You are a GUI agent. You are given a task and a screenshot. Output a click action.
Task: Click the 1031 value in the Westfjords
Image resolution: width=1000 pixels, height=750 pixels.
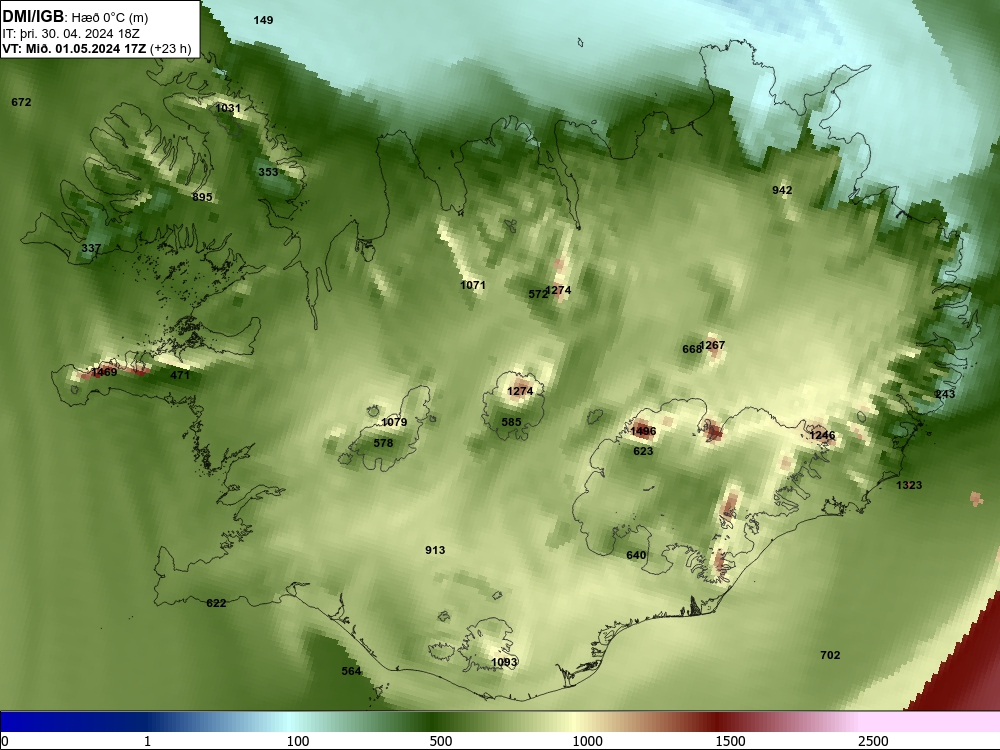pos(228,108)
